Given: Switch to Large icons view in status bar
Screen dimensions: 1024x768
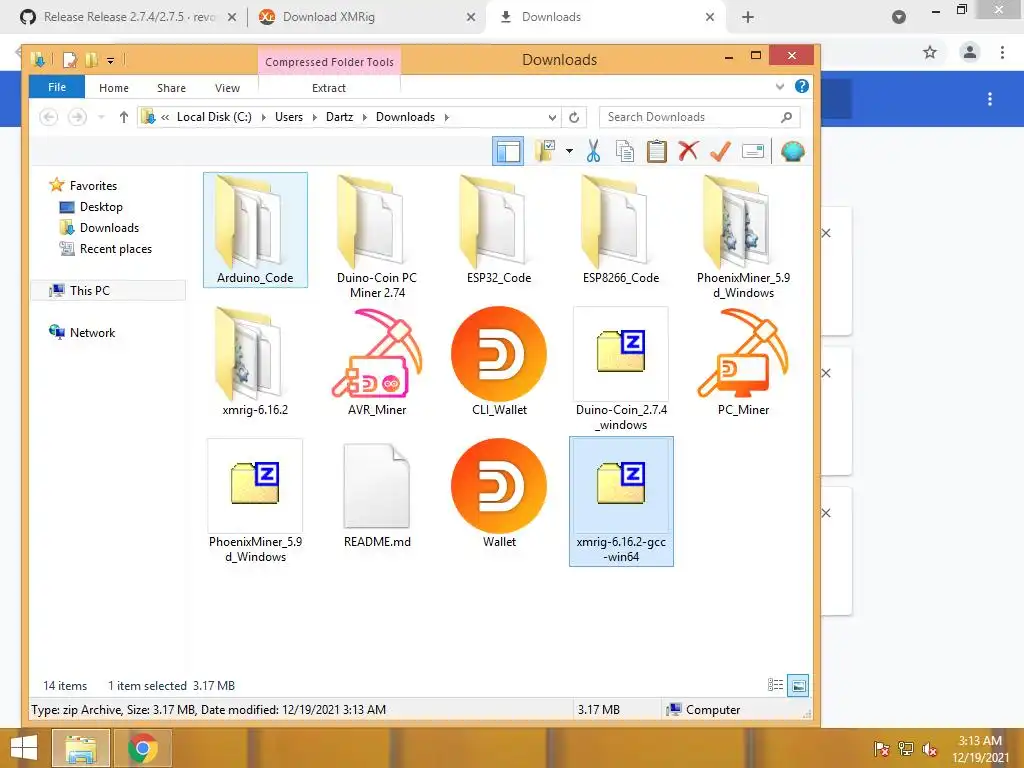Looking at the screenshot, I should (798, 685).
